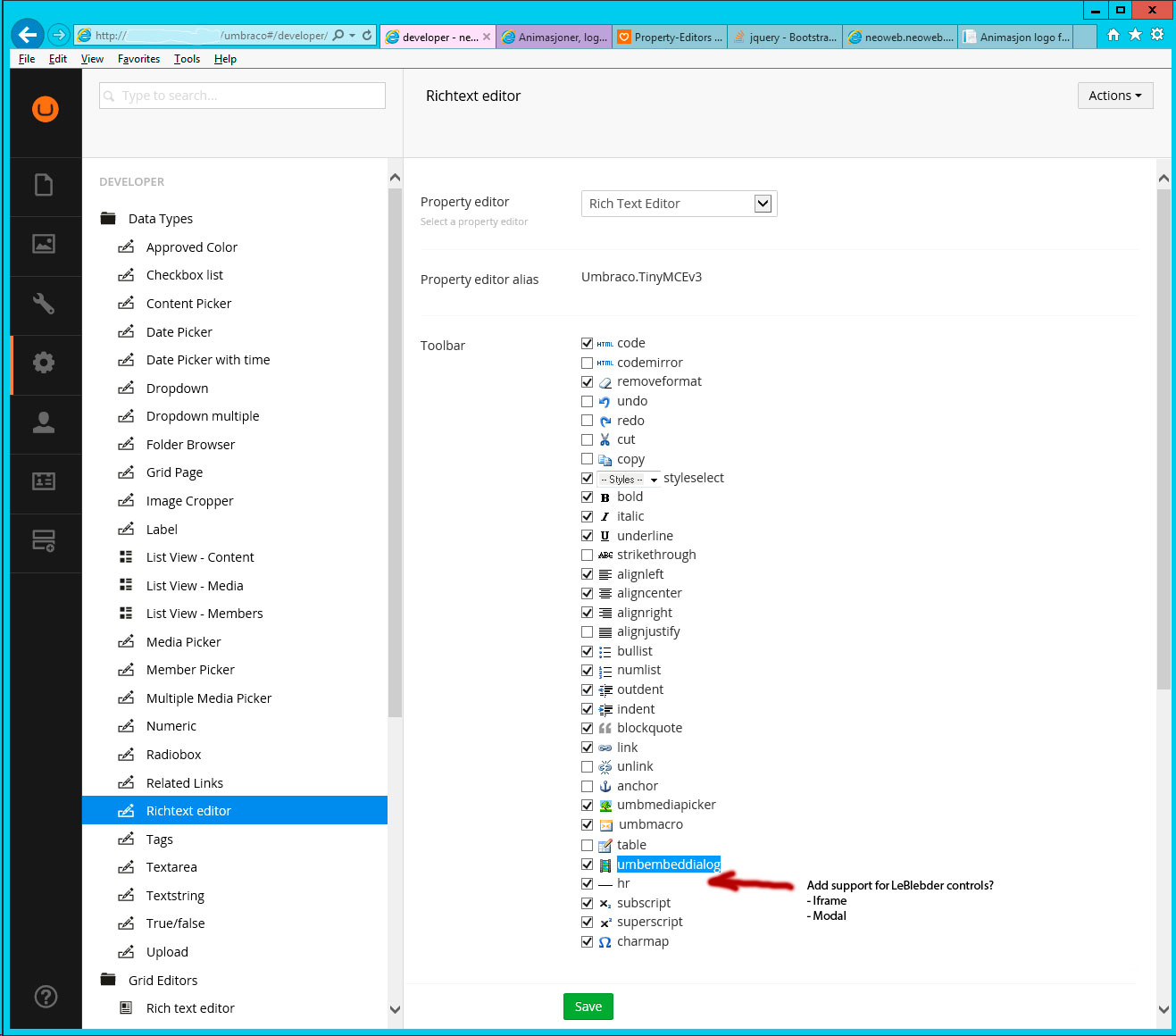Open the Settings wrench icon
Image resolution: width=1176 pixels, height=1036 pixels.
44,304
